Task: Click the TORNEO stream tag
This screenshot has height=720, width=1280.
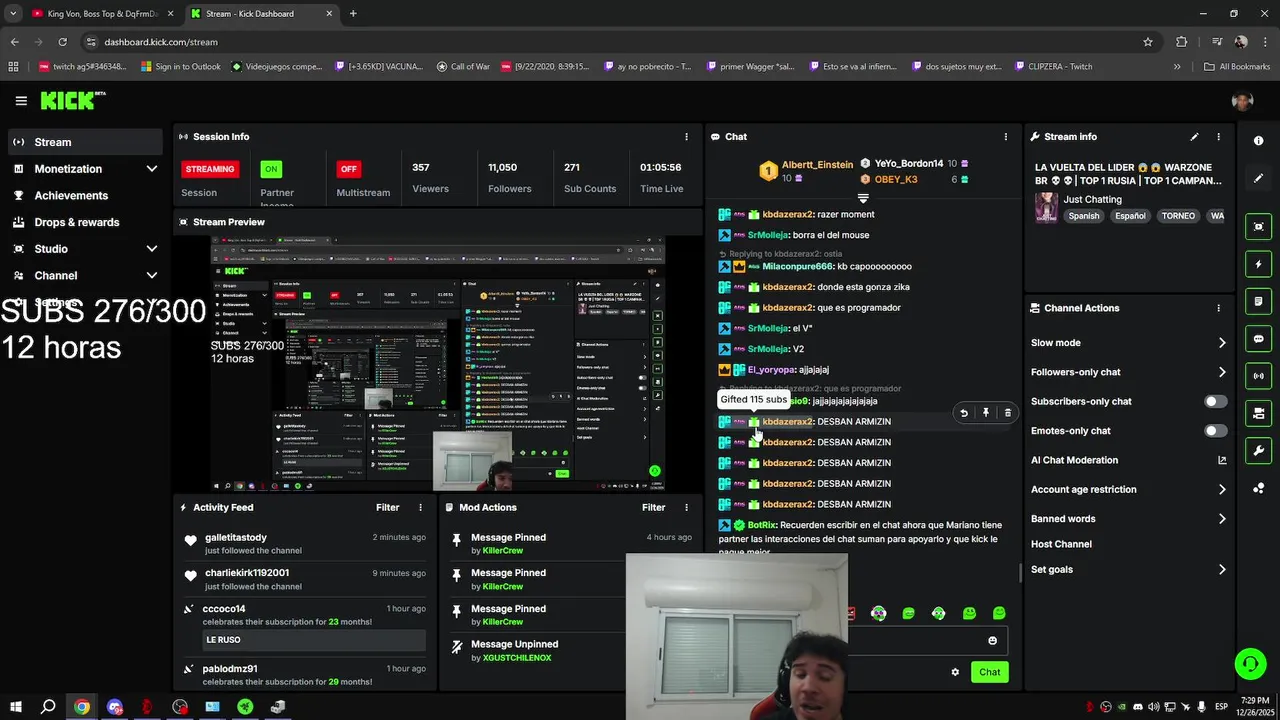Action: click(1178, 216)
